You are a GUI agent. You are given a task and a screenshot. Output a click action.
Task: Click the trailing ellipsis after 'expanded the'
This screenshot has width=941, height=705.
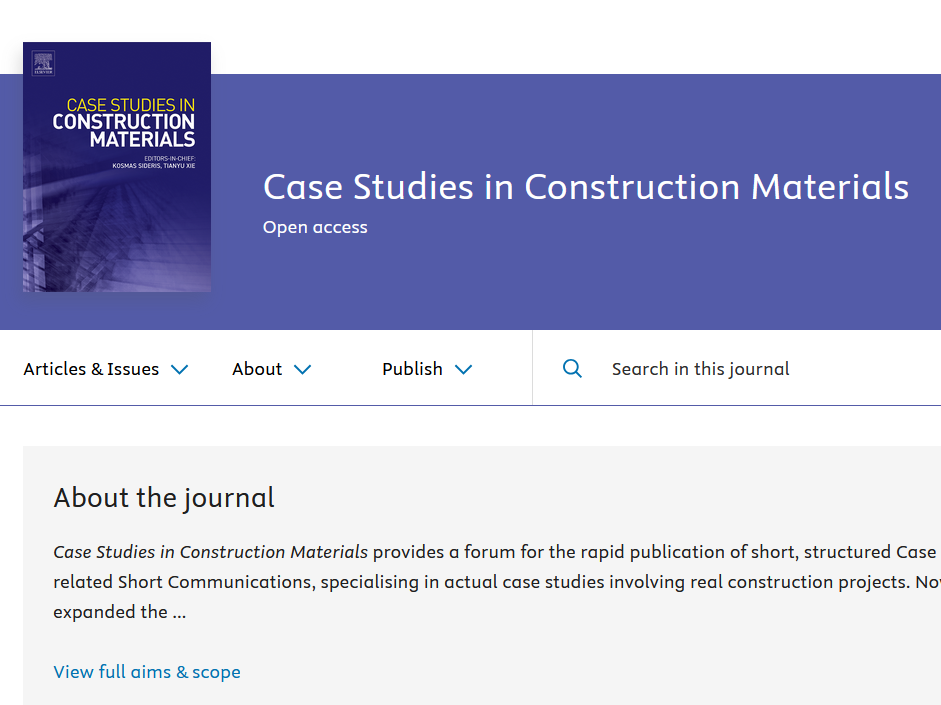coord(179,613)
